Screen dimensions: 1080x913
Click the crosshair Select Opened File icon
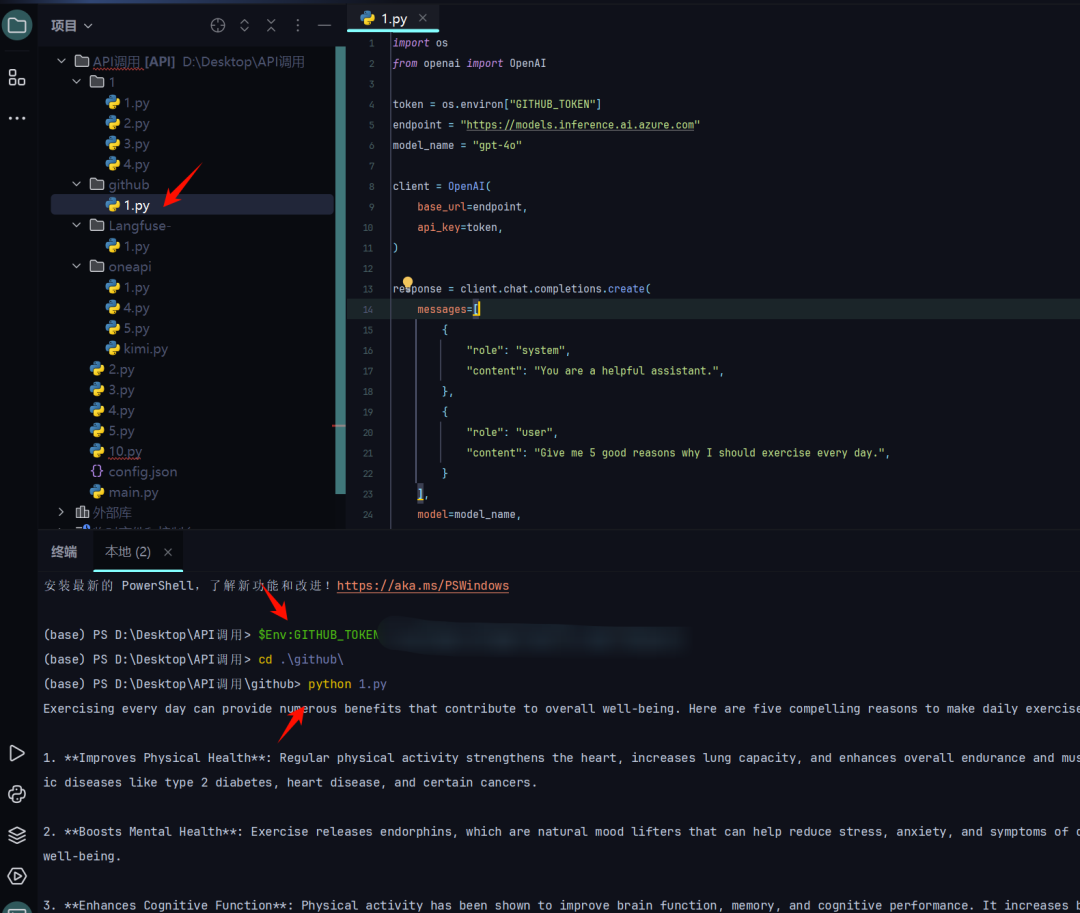pyautogui.click(x=218, y=25)
